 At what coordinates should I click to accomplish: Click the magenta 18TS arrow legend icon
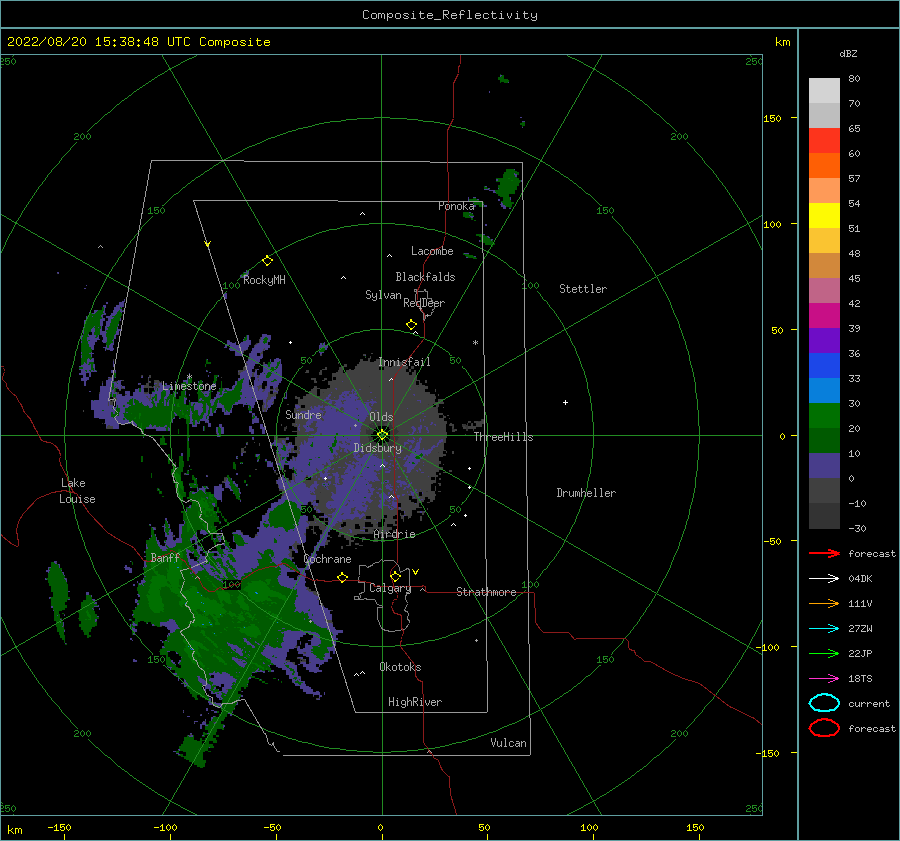[824, 679]
